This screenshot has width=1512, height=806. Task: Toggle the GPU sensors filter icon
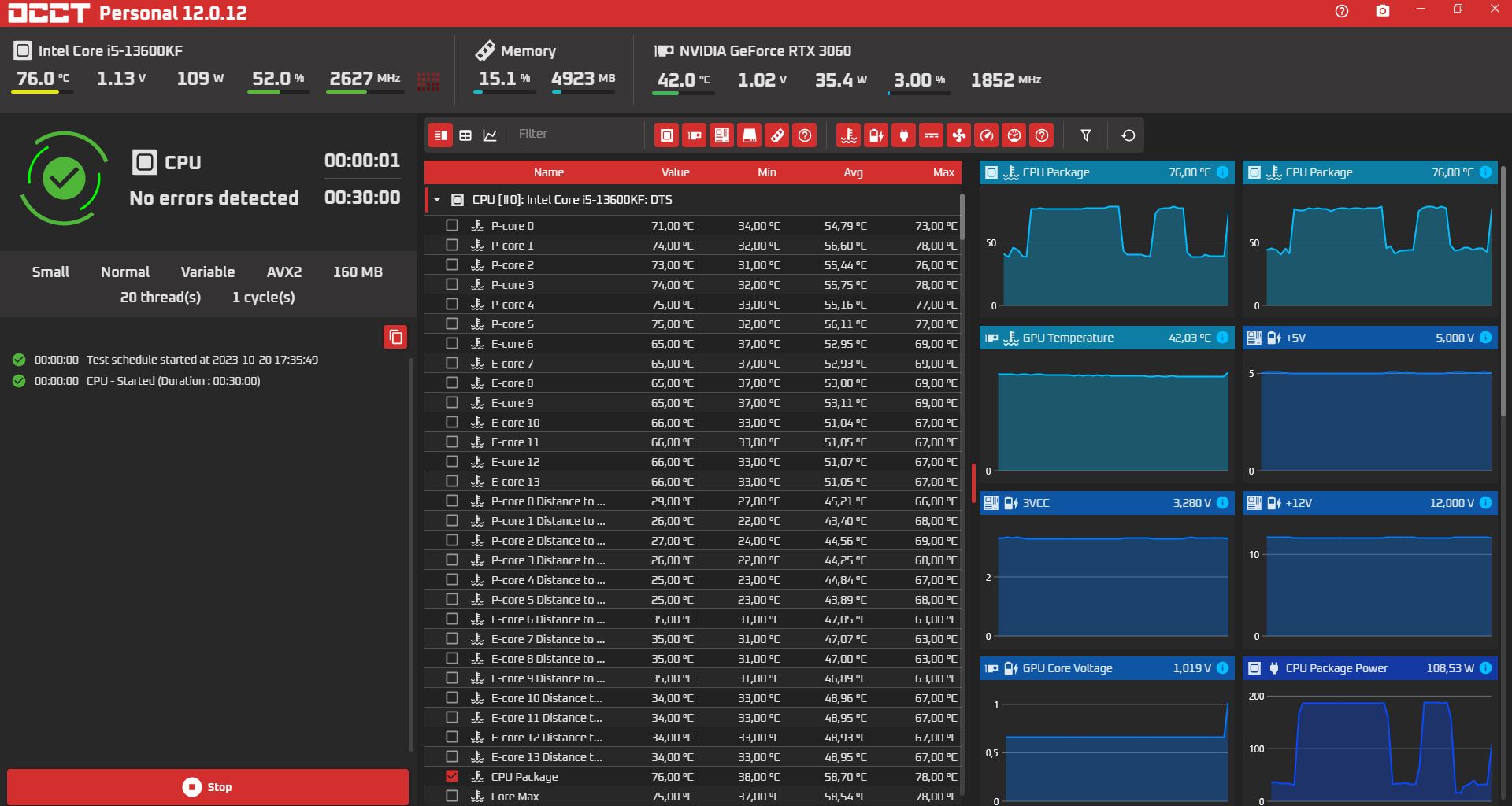(x=695, y=135)
